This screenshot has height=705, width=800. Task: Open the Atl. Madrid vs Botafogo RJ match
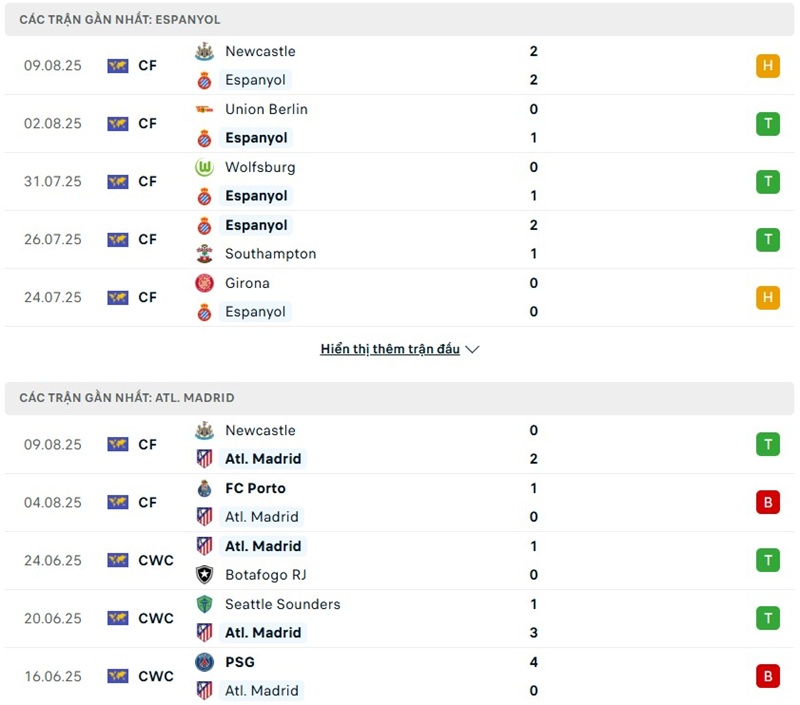tap(400, 561)
